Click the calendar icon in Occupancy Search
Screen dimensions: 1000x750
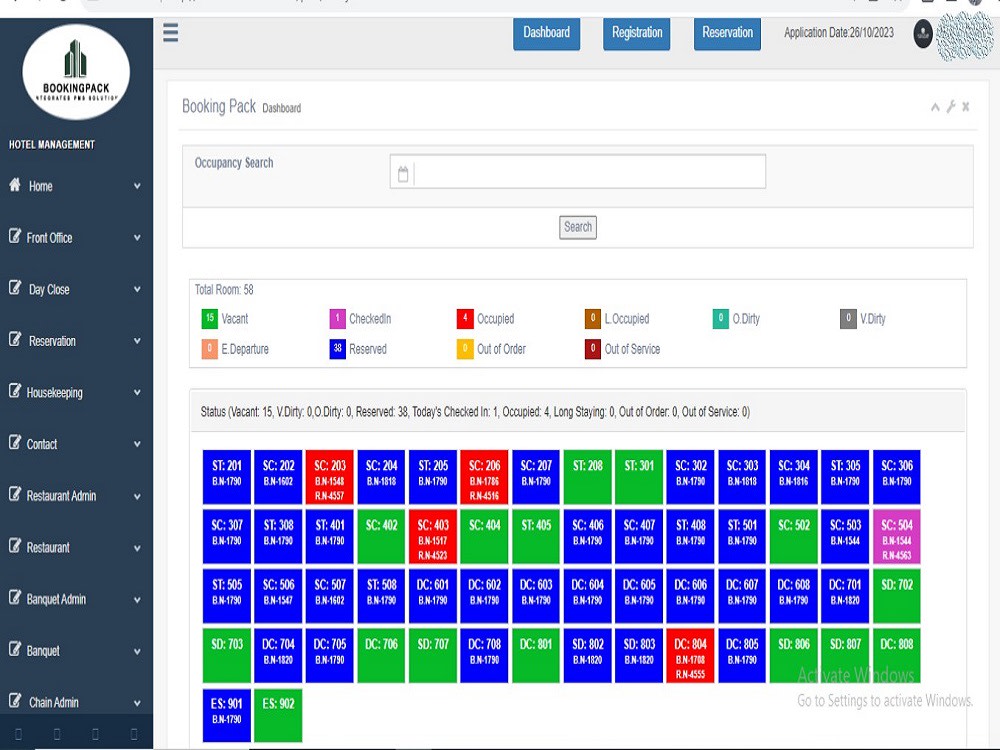[403, 173]
